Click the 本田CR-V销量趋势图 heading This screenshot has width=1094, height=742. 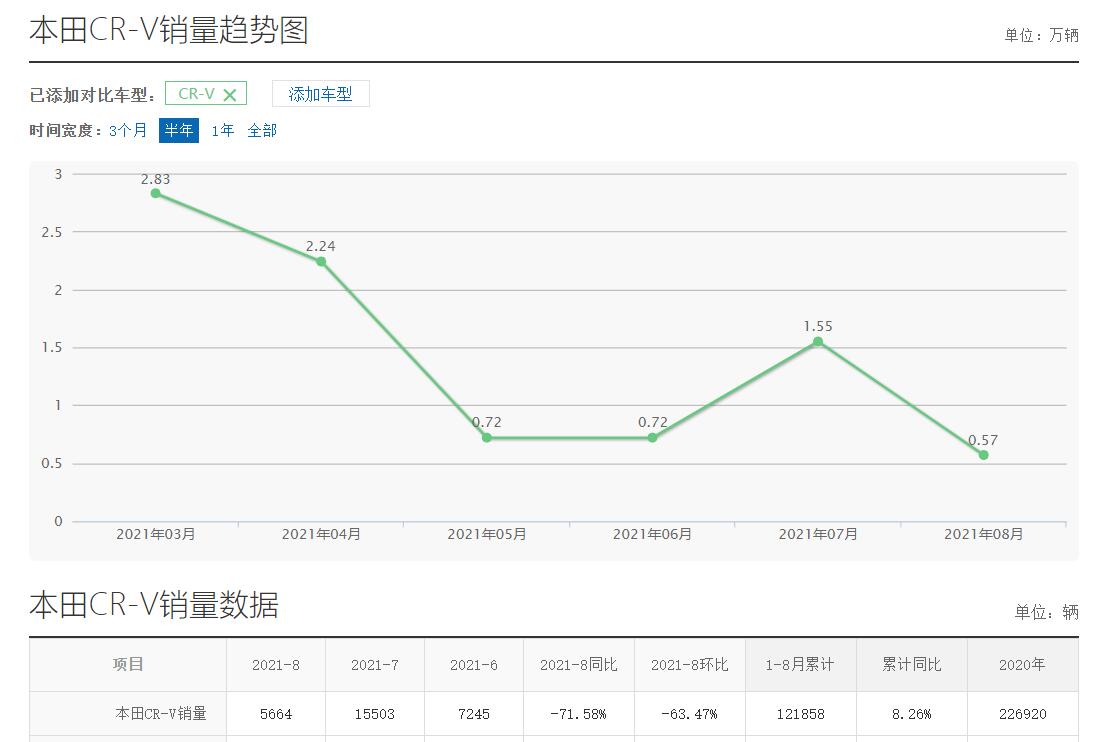[x=169, y=31]
